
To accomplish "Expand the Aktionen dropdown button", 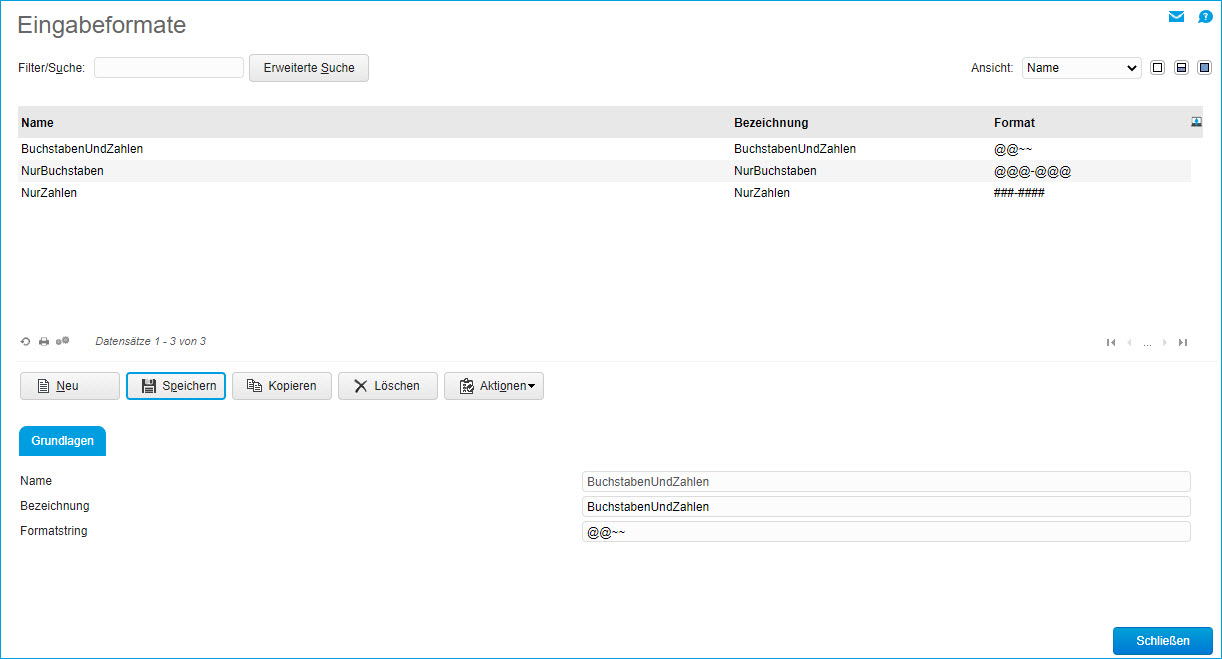I will pos(494,386).
